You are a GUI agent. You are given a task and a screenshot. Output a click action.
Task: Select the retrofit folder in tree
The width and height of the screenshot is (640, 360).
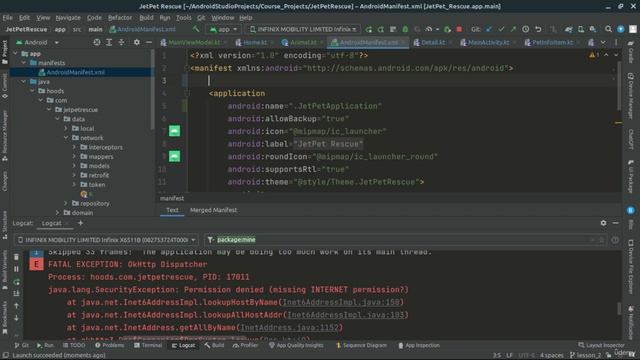click(x=98, y=175)
